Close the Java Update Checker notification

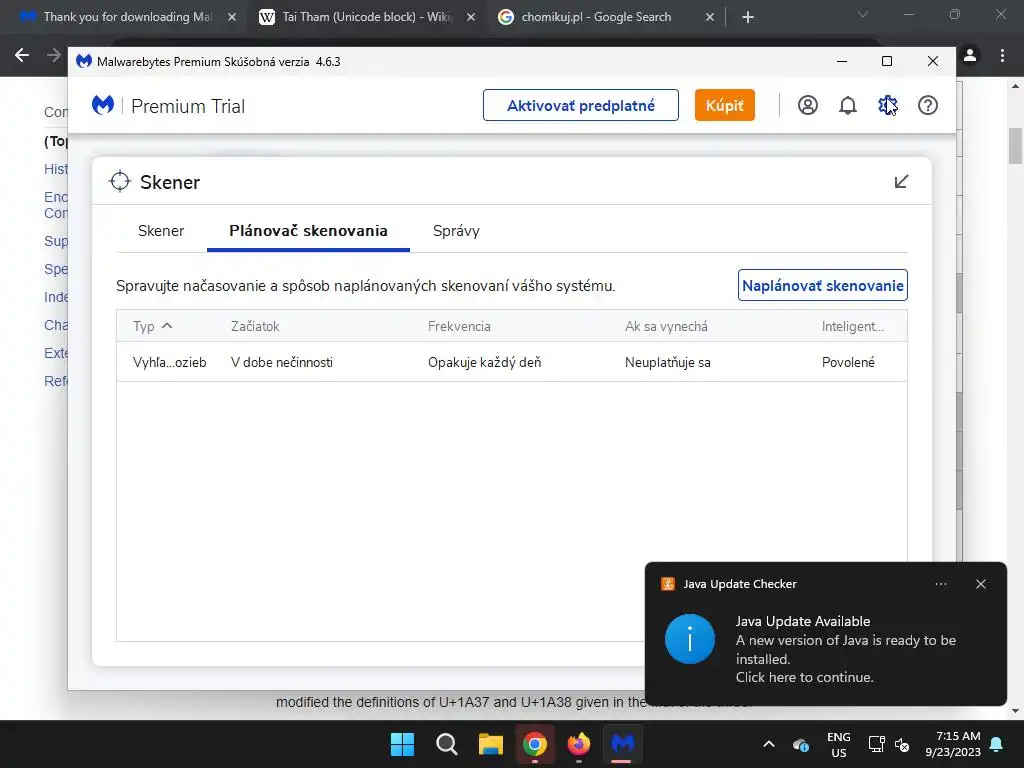click(981, 584)
